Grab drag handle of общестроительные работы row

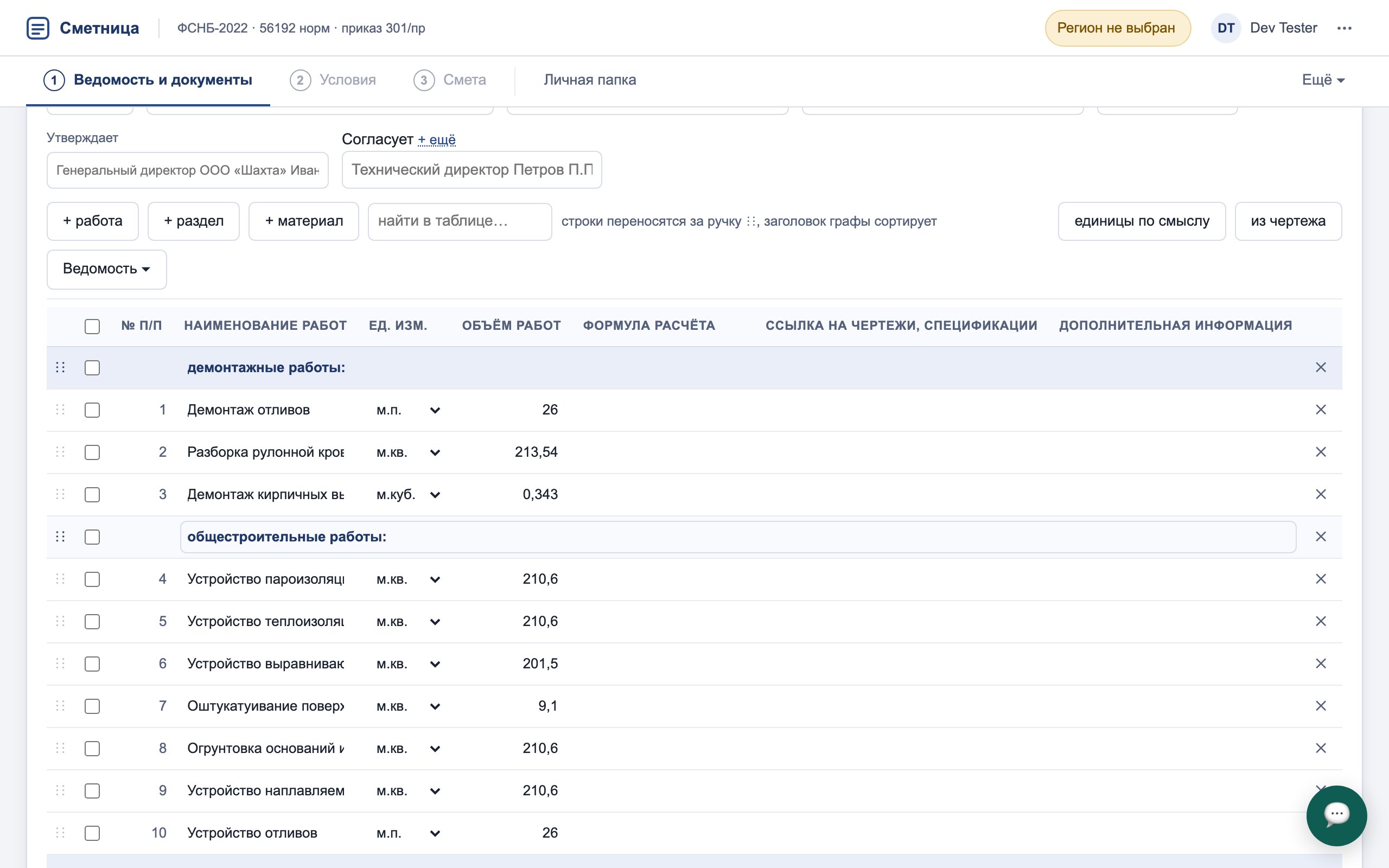click(60, 537)
